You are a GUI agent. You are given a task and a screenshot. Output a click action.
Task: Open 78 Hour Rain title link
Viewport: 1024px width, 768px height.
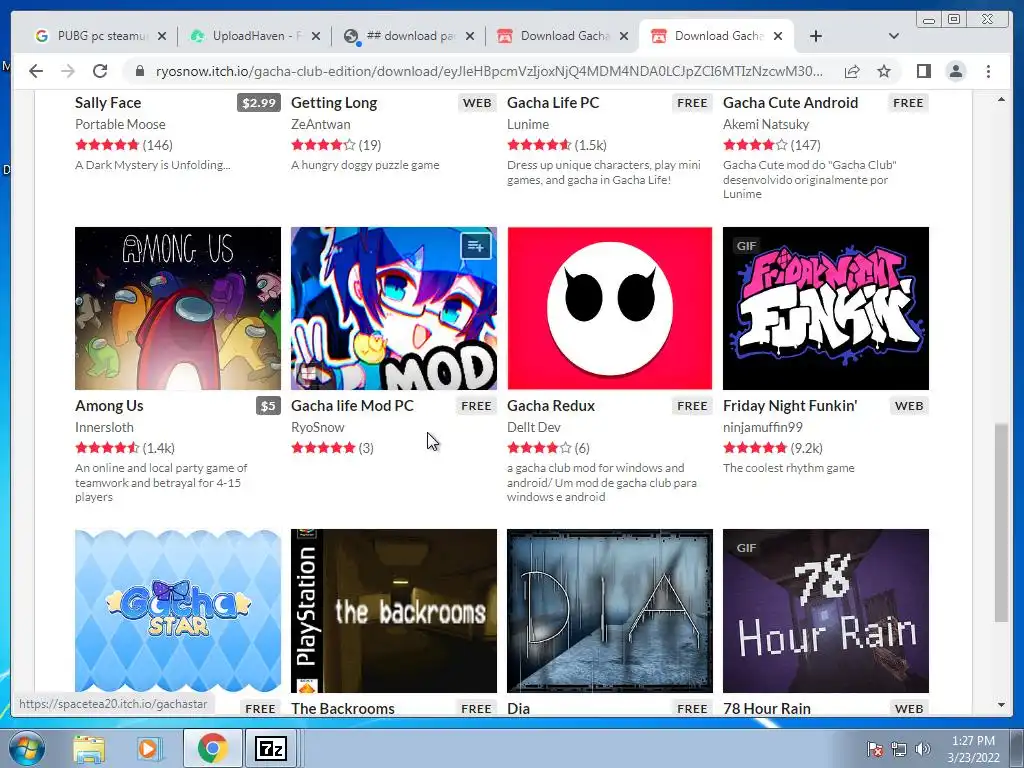tap(767, 709)
